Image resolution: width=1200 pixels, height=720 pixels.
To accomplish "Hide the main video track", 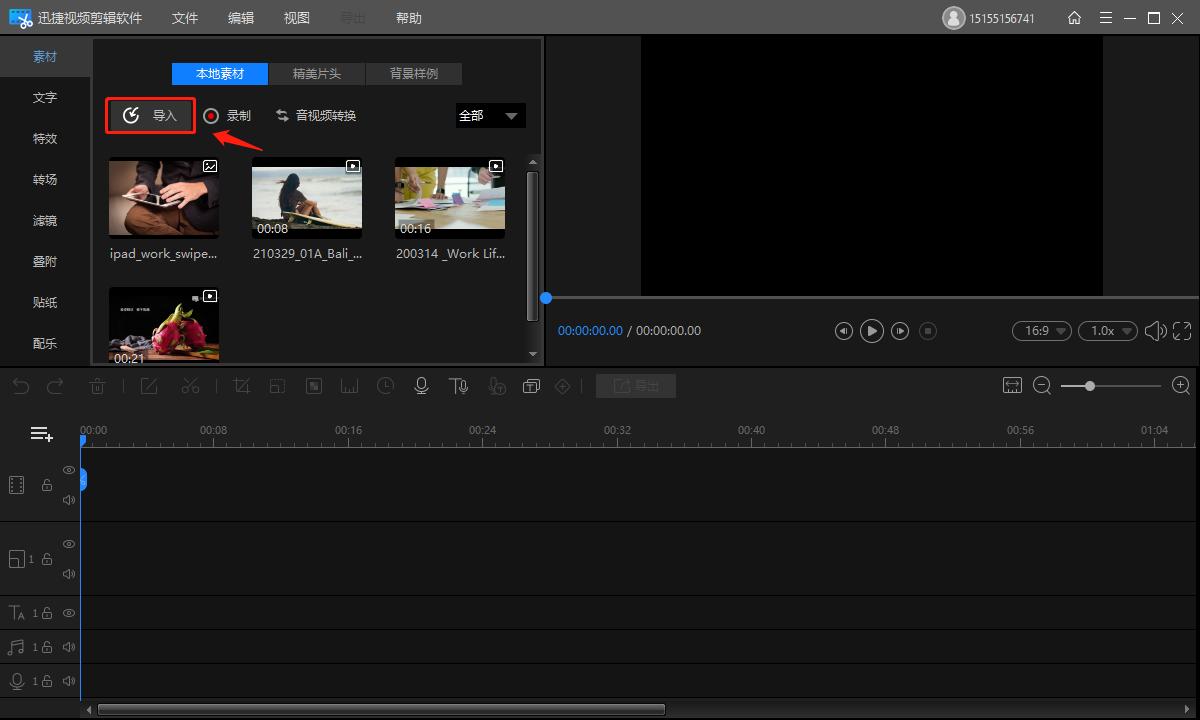I will tap(69, 470).
